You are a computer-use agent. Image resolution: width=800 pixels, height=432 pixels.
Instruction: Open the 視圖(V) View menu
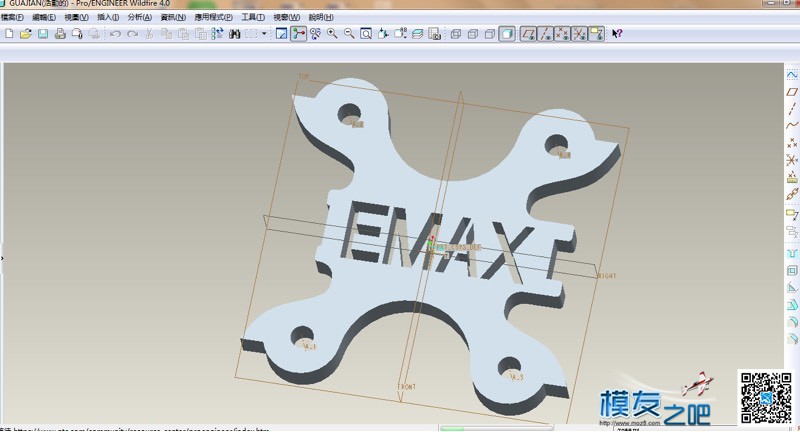coord(76,17)
